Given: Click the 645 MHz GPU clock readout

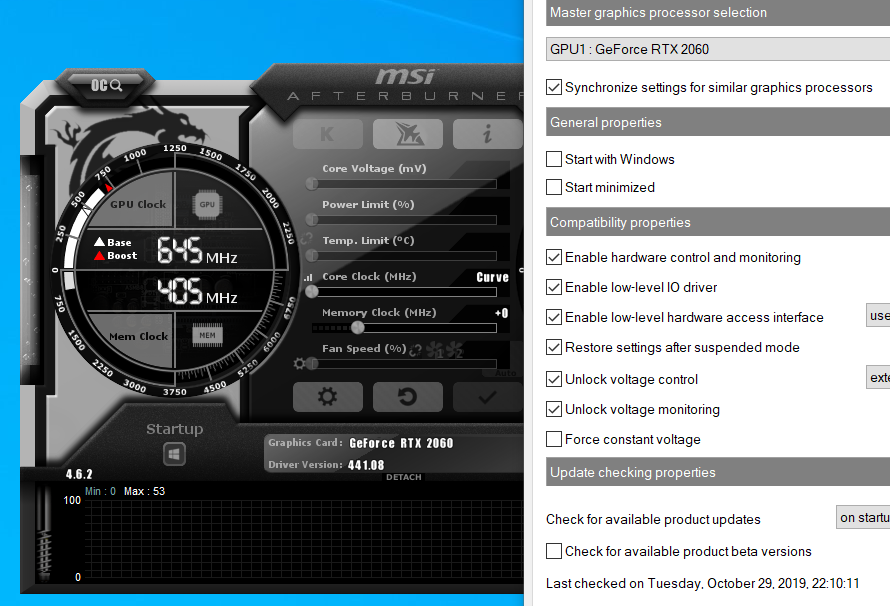Looking at the screenshot, I should point(197,251).
